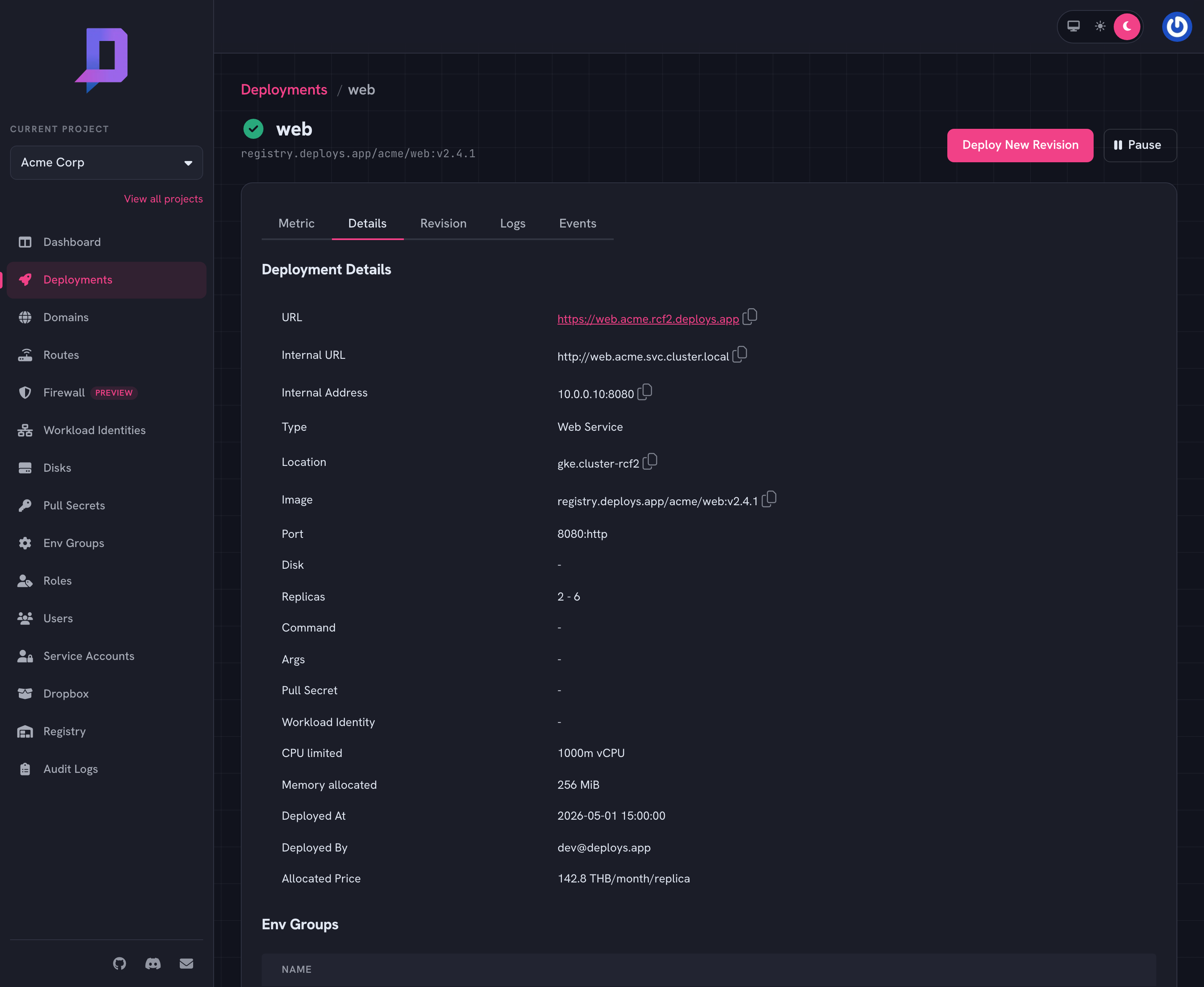Open the Logs tab
The height and width of the screenshot is (987, 1204).
[513, 223]
